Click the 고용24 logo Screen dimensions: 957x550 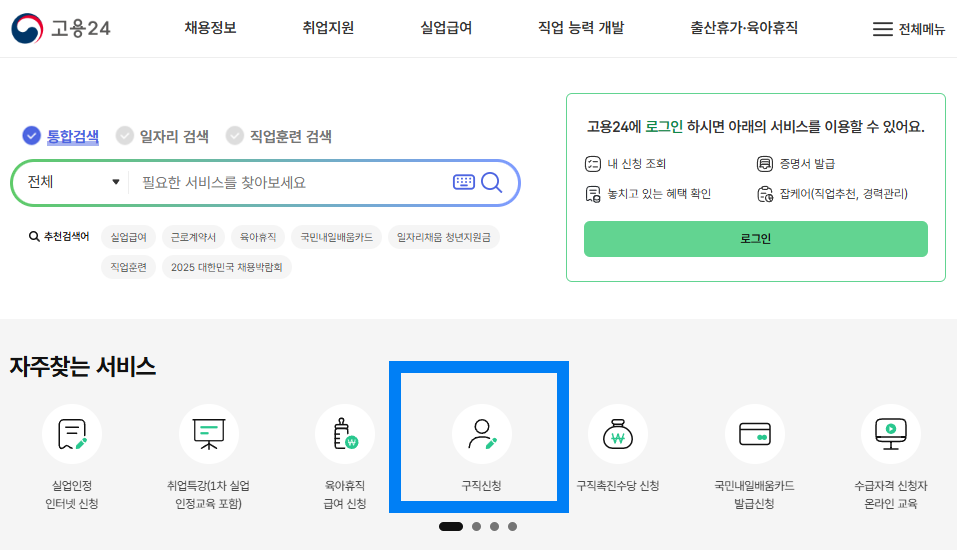(60, 28)
